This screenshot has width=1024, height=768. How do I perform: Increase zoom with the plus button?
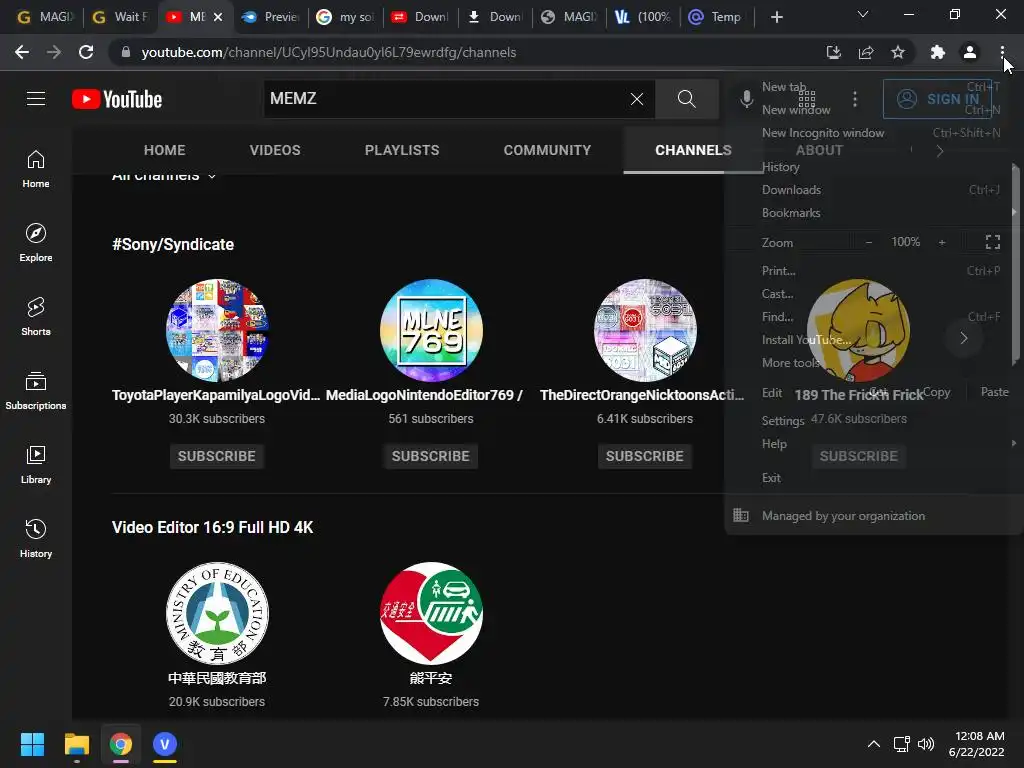pos(942,242)
